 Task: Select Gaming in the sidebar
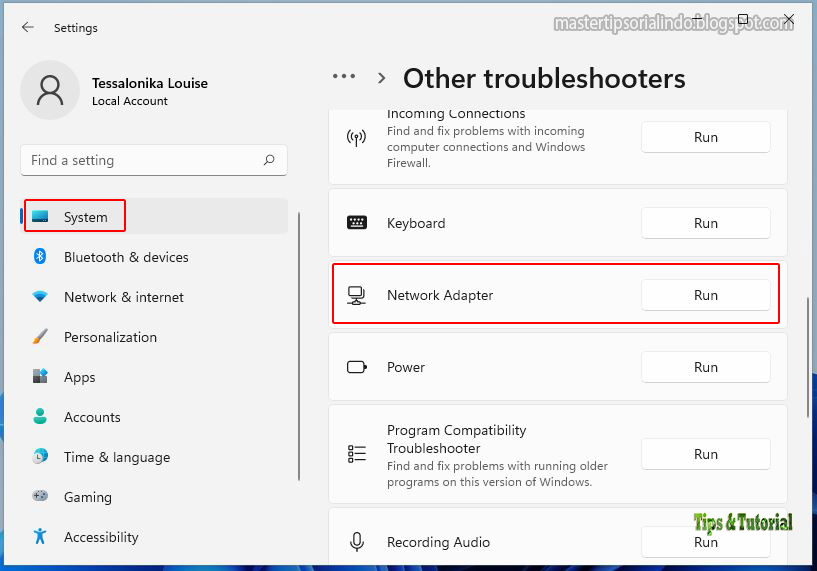pyautogui.click(x=154, y=496)
